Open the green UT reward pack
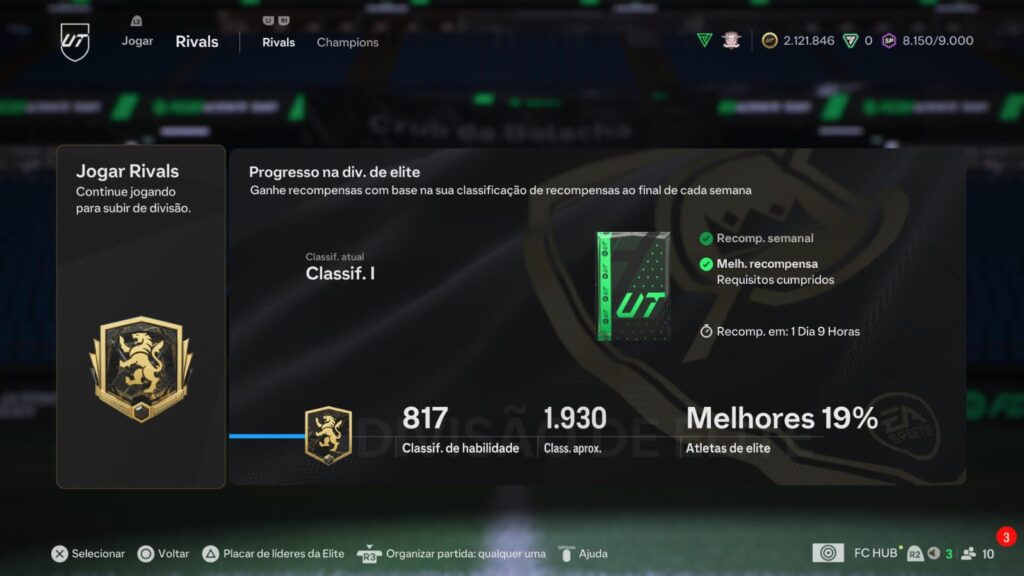The height and width of the screenshot is (576, 1024). (633, 286)
